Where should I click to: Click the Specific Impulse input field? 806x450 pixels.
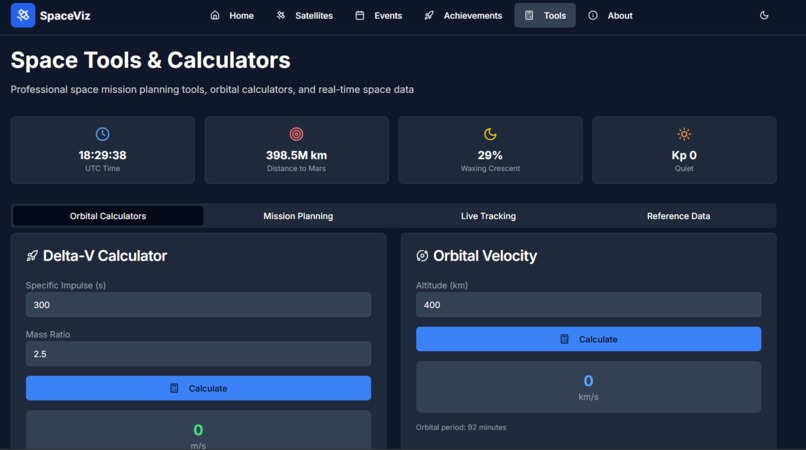point(198,305)
